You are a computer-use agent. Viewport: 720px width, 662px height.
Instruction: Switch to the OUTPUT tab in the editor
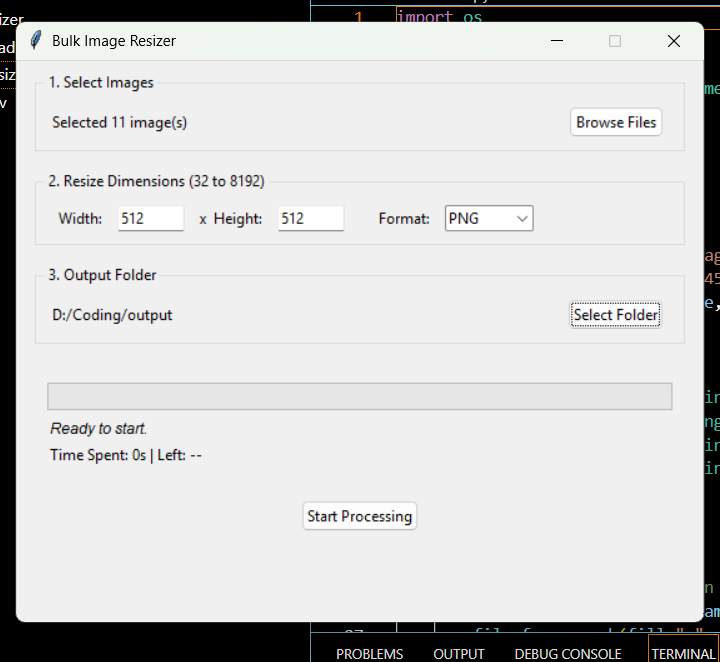(459, 654)
